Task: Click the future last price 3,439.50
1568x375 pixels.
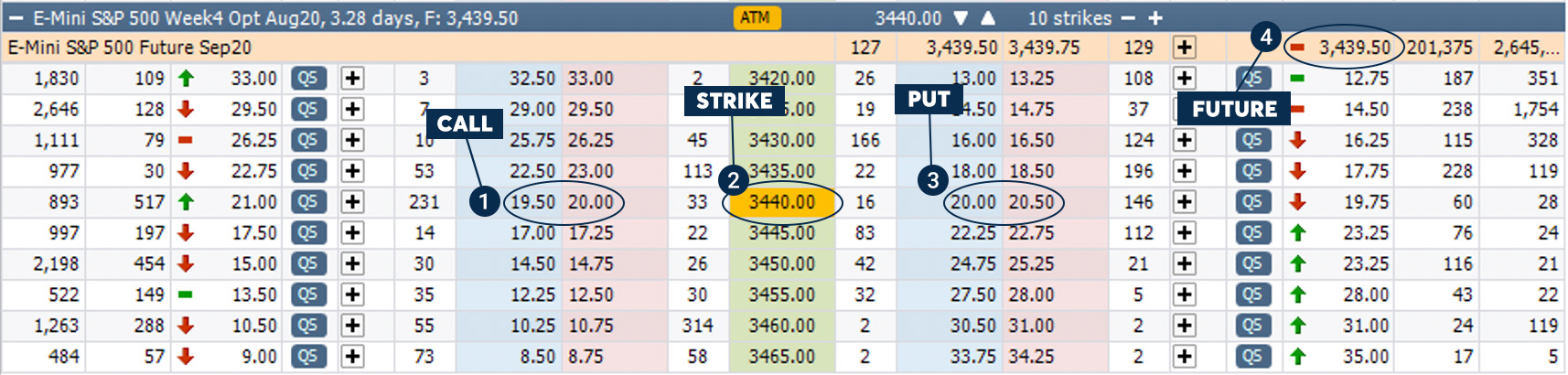Action: pos(1354,48)
